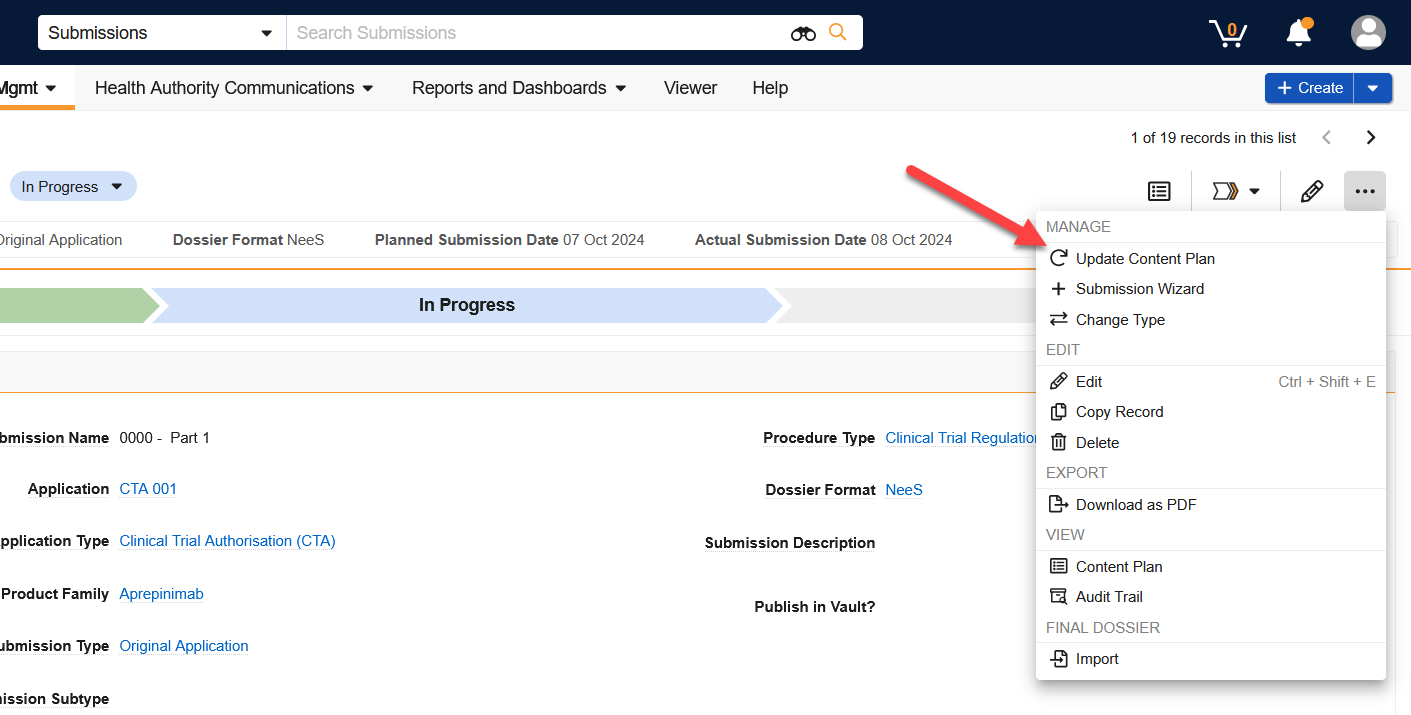Open the advanced search binoculars icon
Image resolution: width=1411 pixels, height=715 pixels.
coord(803,33)
